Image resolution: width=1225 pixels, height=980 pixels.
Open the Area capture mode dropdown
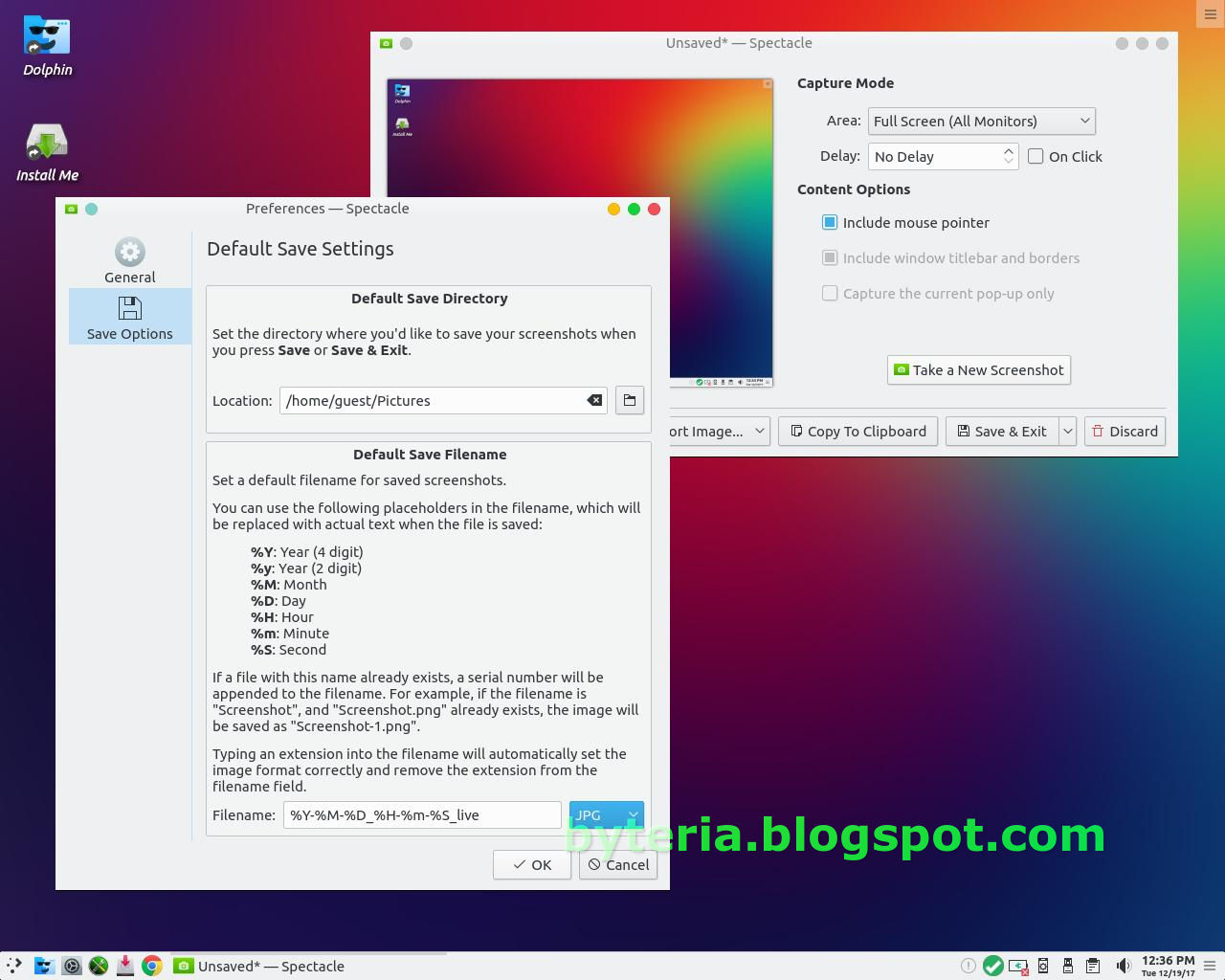pyautogui.click(x=980, y=121)
